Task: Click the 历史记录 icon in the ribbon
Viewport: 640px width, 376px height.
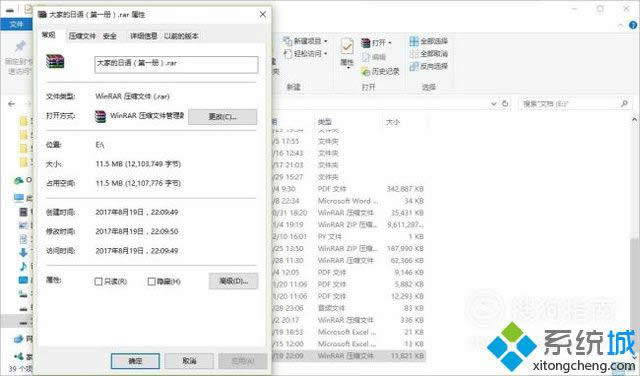Action: point(365,72)
